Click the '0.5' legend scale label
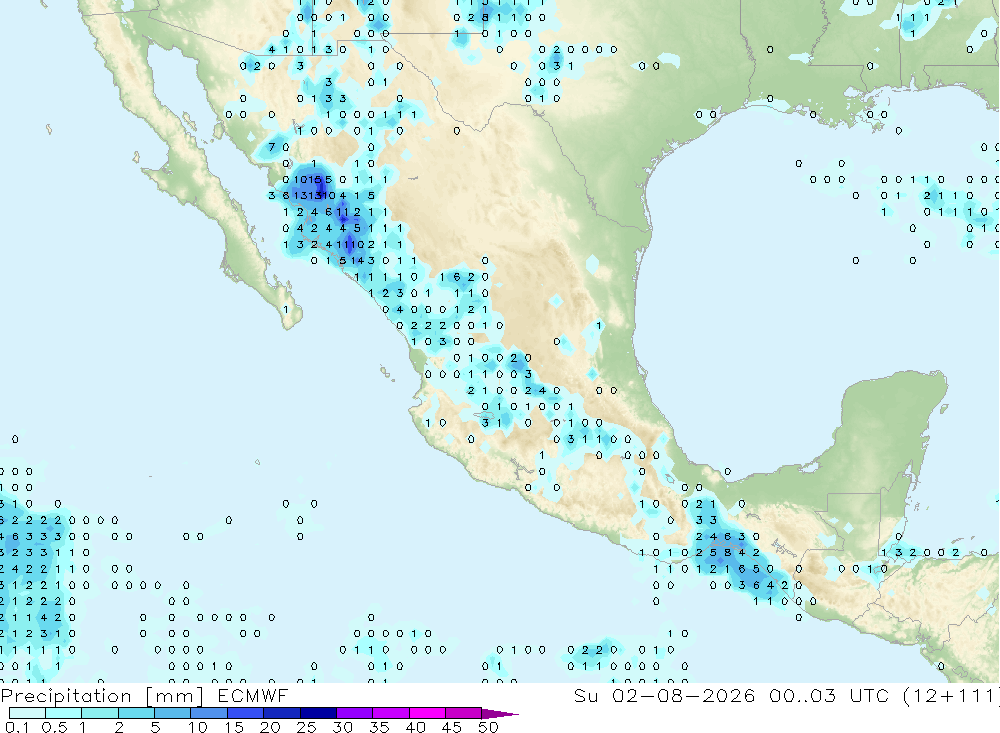The height and width of the screenshot is (733, 1000). pos(54,727)
